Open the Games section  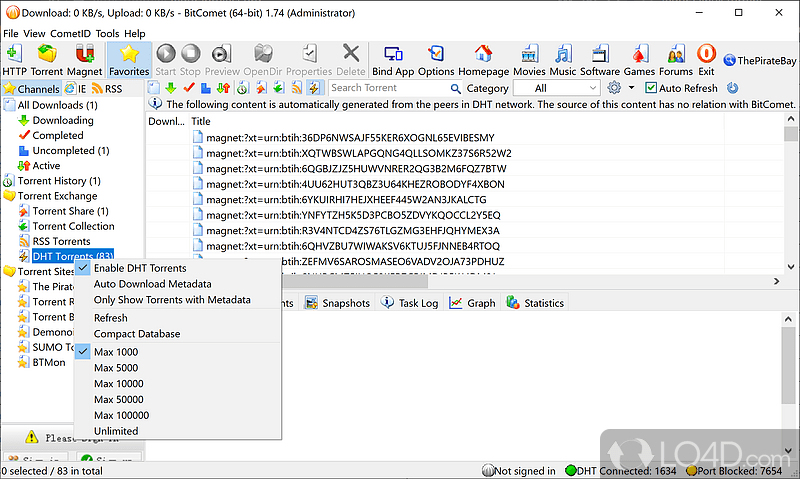point(639,60)
